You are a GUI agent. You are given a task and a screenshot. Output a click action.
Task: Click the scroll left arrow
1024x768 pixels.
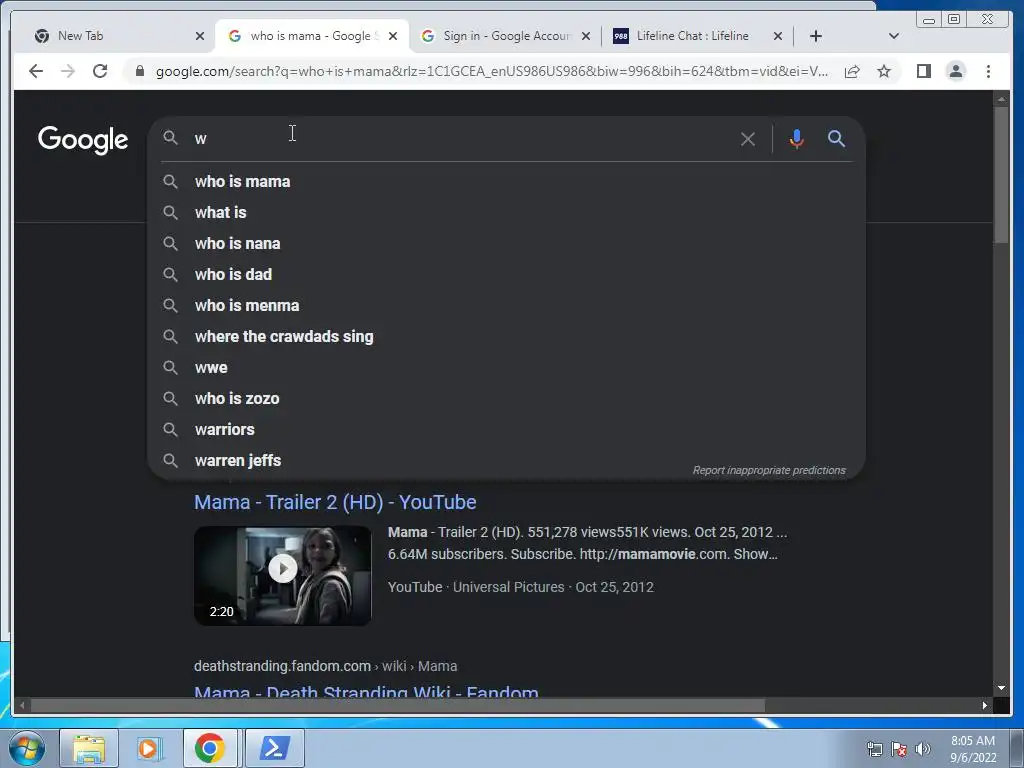coord(22,705)
